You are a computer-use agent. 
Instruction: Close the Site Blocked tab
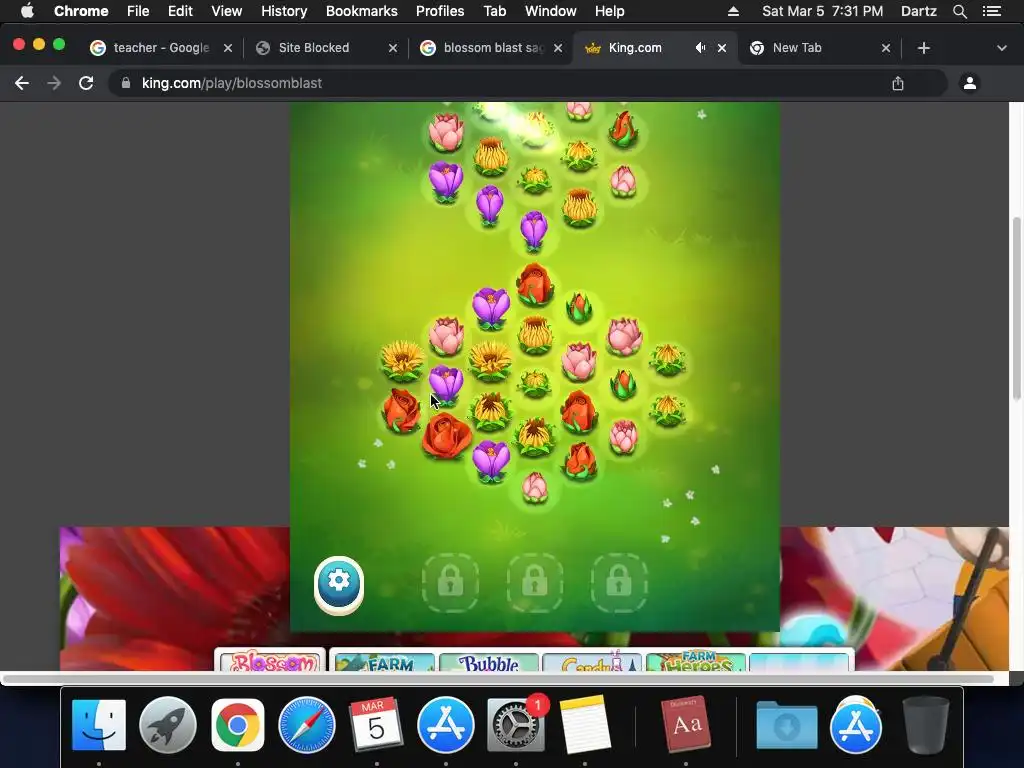392,48
